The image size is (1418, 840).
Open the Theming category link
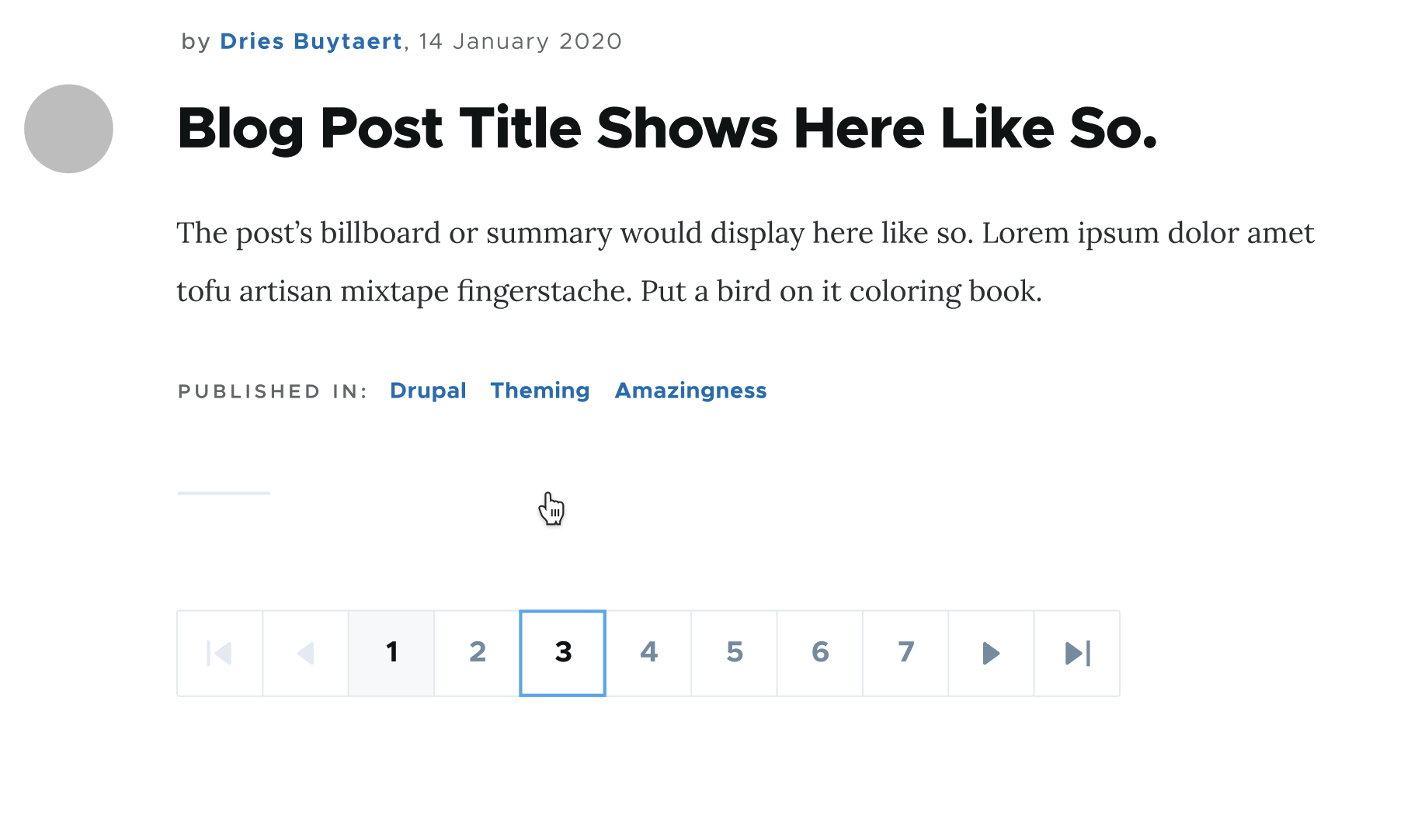pyautogui.click(x=540, y=390)
